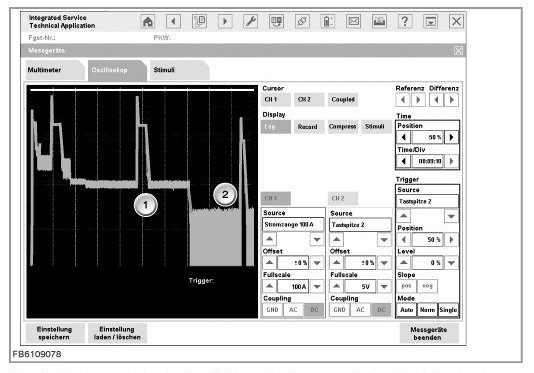This screenshot has height=373, width=534.
Task: Increase Time Position with right arrow
Action: click(452, 137)
